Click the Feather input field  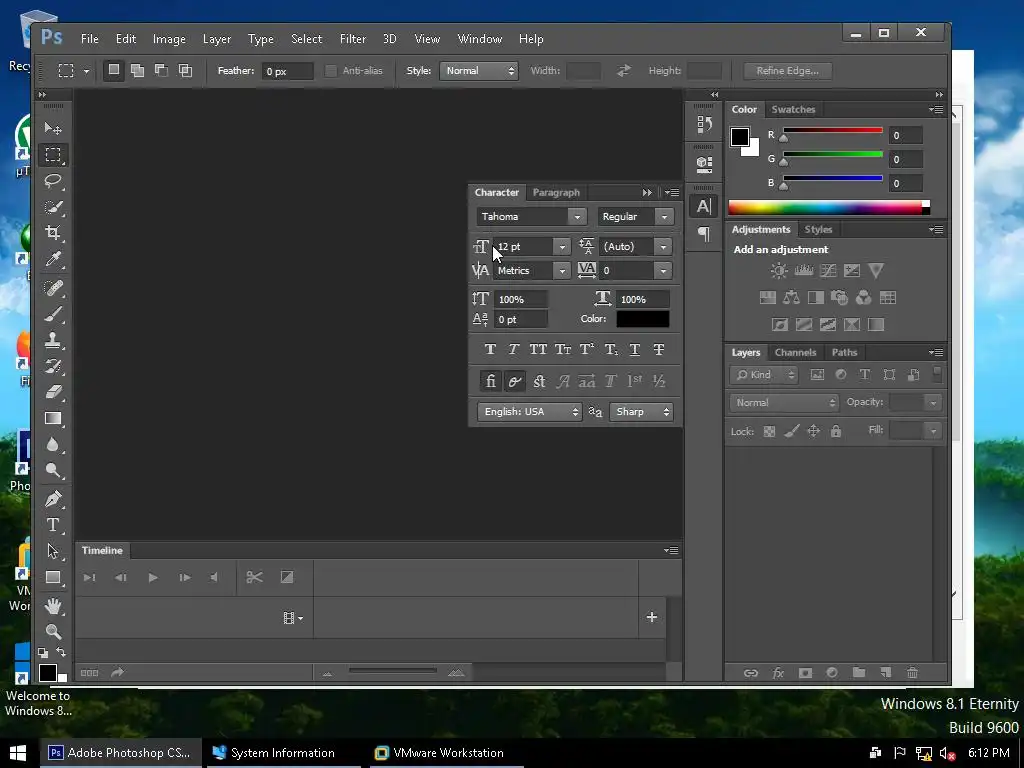coord(287,71)
